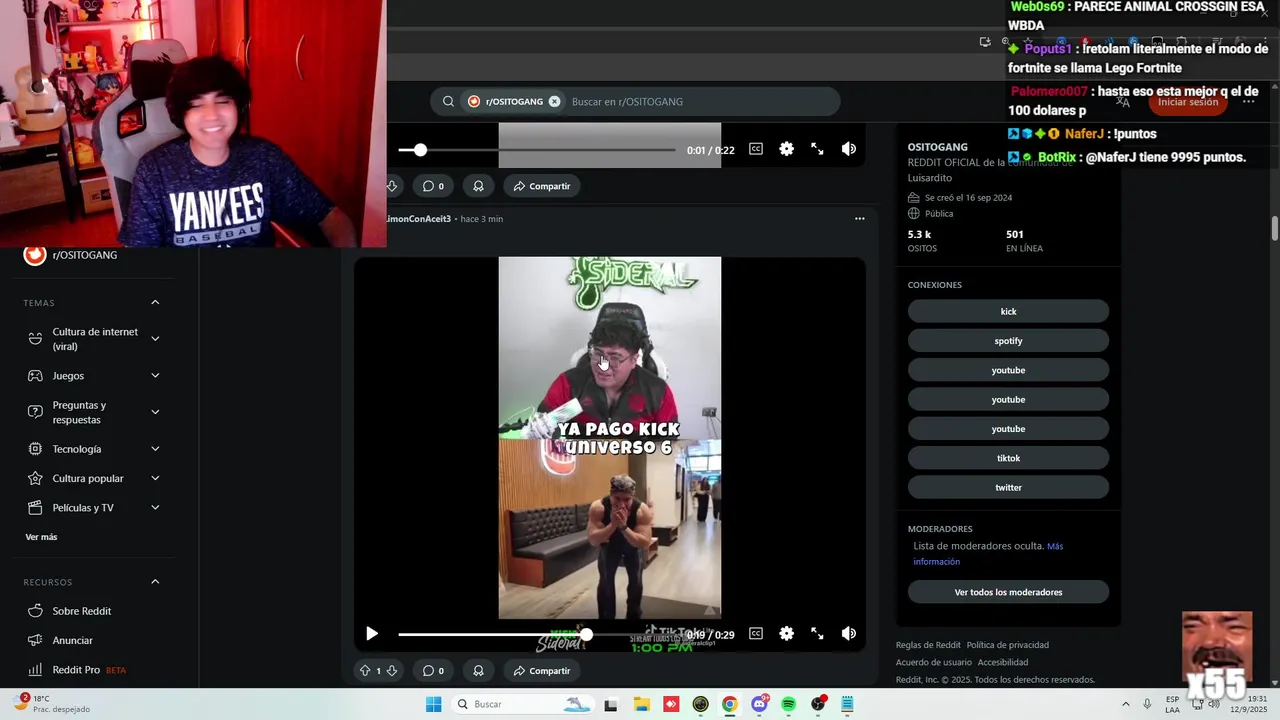Share the upper post via Compartir

(x=541, y=186)
